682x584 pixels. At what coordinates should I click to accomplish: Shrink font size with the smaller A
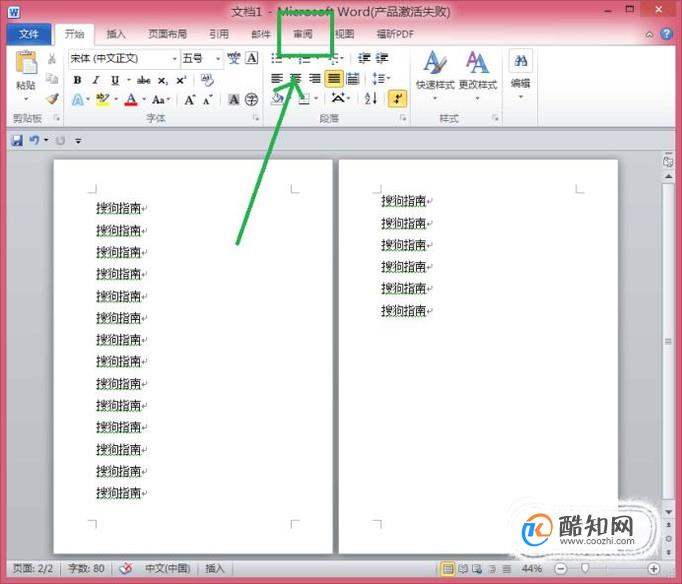[208, 100]
